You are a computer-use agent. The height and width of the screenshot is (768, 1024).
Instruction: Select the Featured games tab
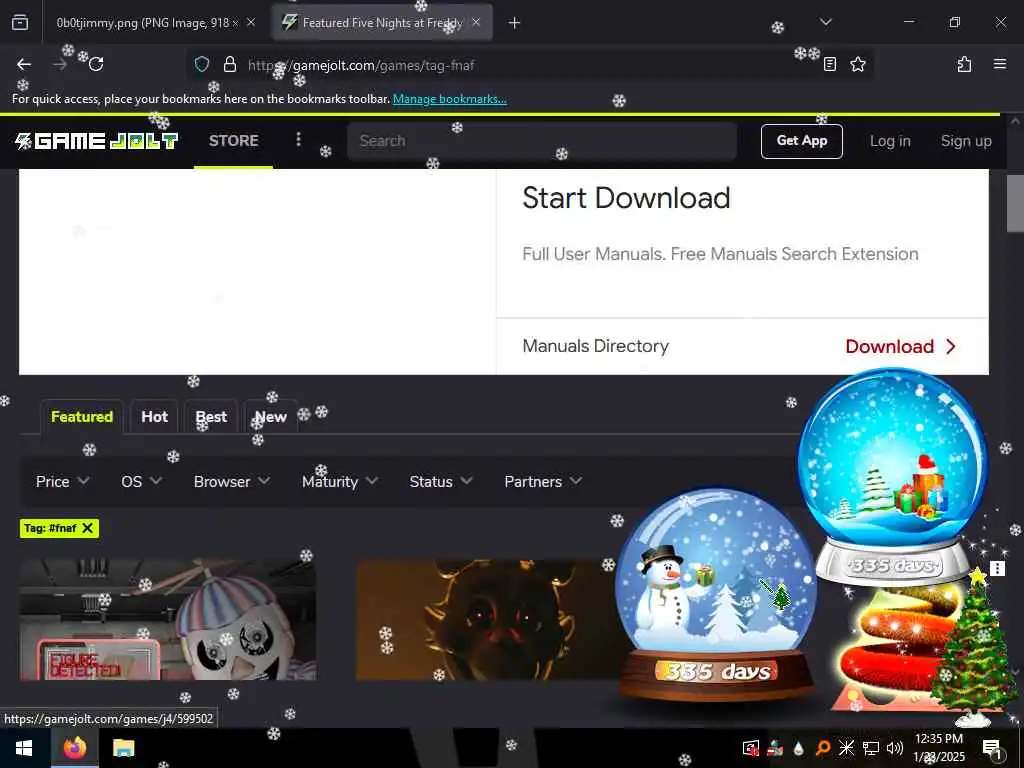82,417
